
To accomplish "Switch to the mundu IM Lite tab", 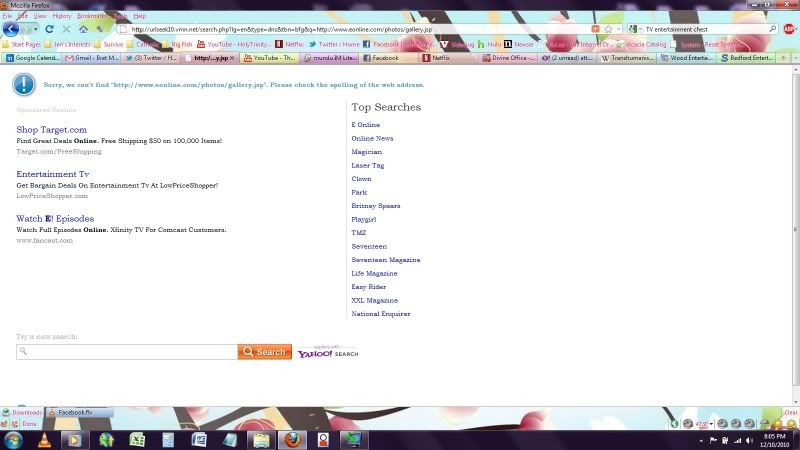I will coord(330,58).
